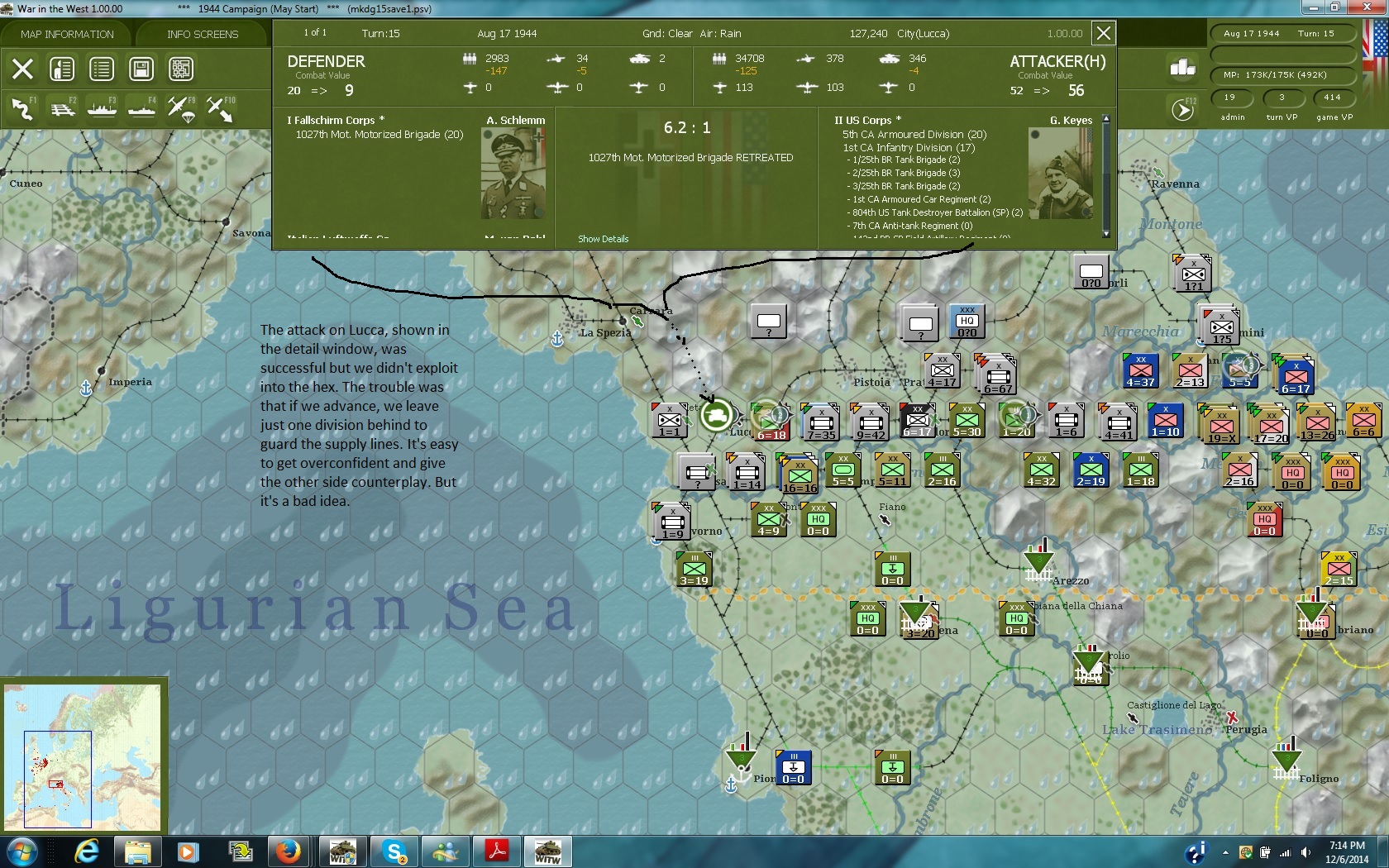Image resolution: width=1389 pixels, height=868 pixels.
Task: Select F9 air transport parachute icon
Action: 181,108
